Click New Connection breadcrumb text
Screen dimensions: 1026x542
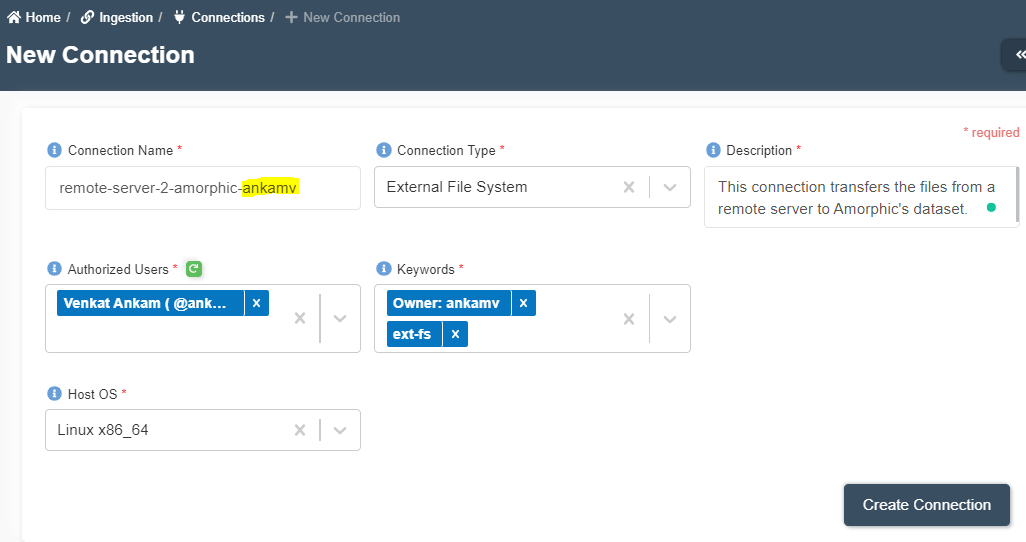point(351,18)
